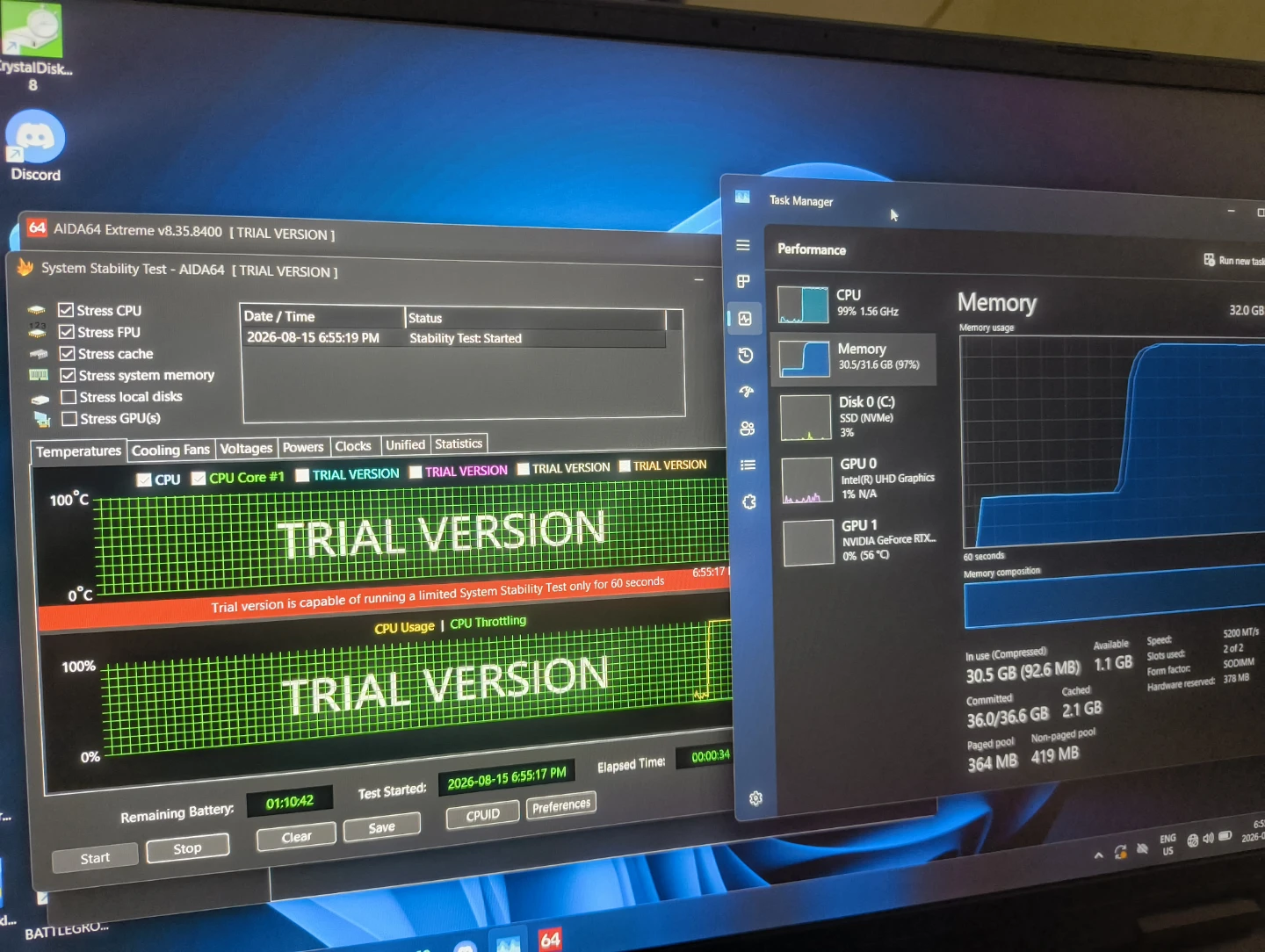Click the volume speaker tray icon
Screen dimensions: 1265x952
1208,839
